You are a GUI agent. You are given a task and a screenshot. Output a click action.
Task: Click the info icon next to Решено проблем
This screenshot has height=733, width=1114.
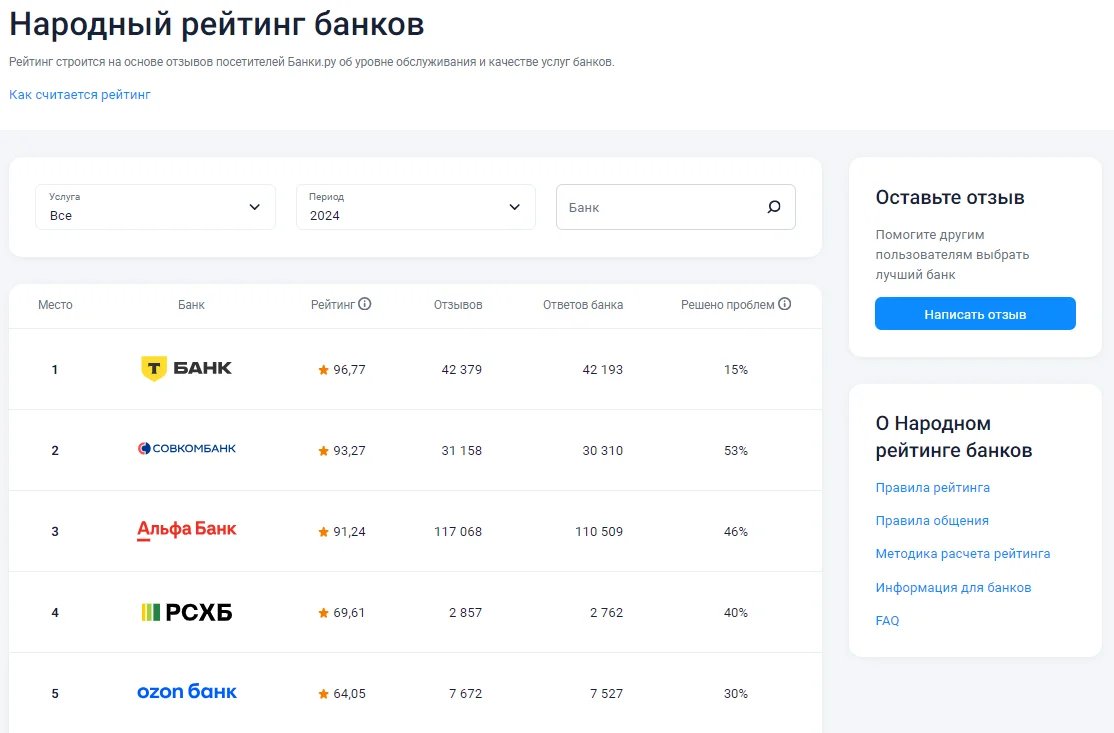pyautogui.click(x=784, y=304)
